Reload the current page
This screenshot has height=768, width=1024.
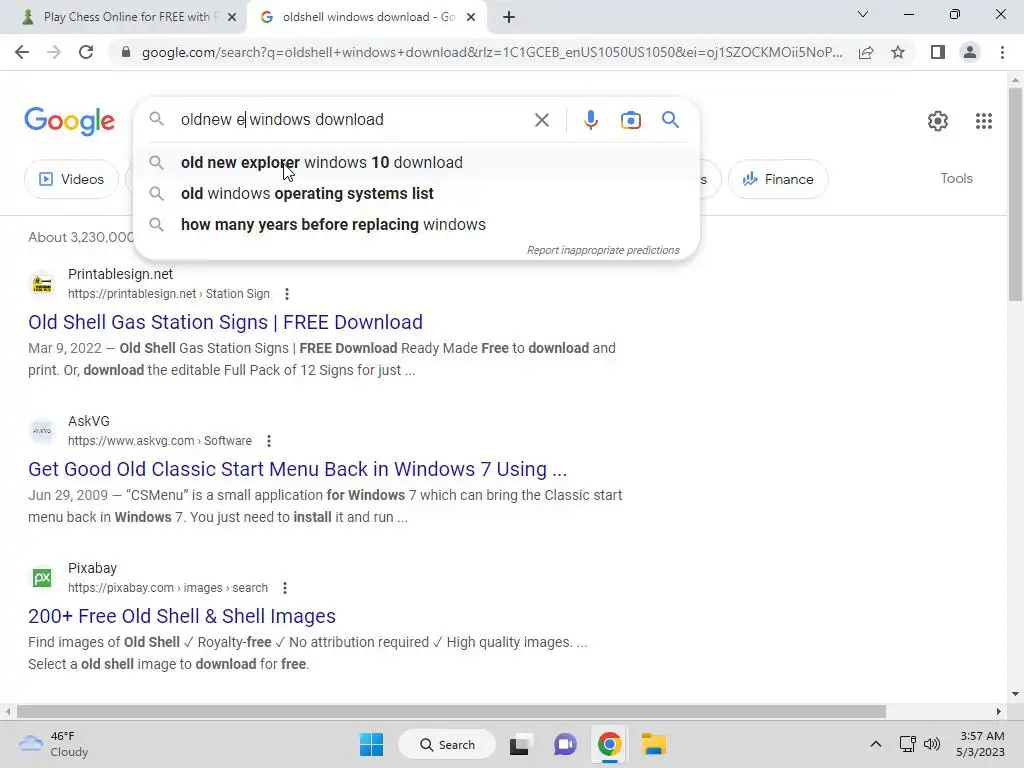pos(86,52)
